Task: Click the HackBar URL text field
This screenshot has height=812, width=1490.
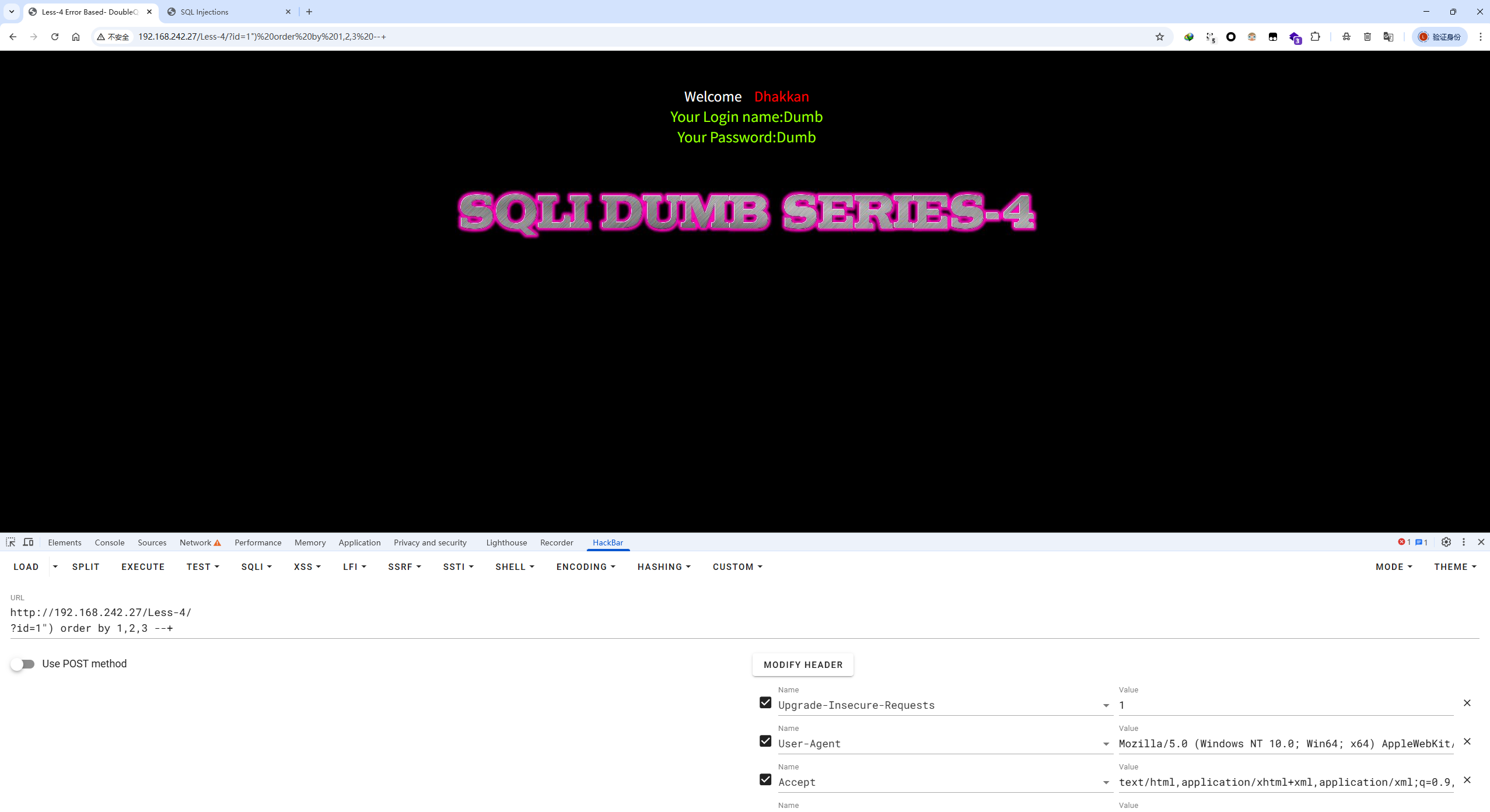Action: [x=744, y=620]
